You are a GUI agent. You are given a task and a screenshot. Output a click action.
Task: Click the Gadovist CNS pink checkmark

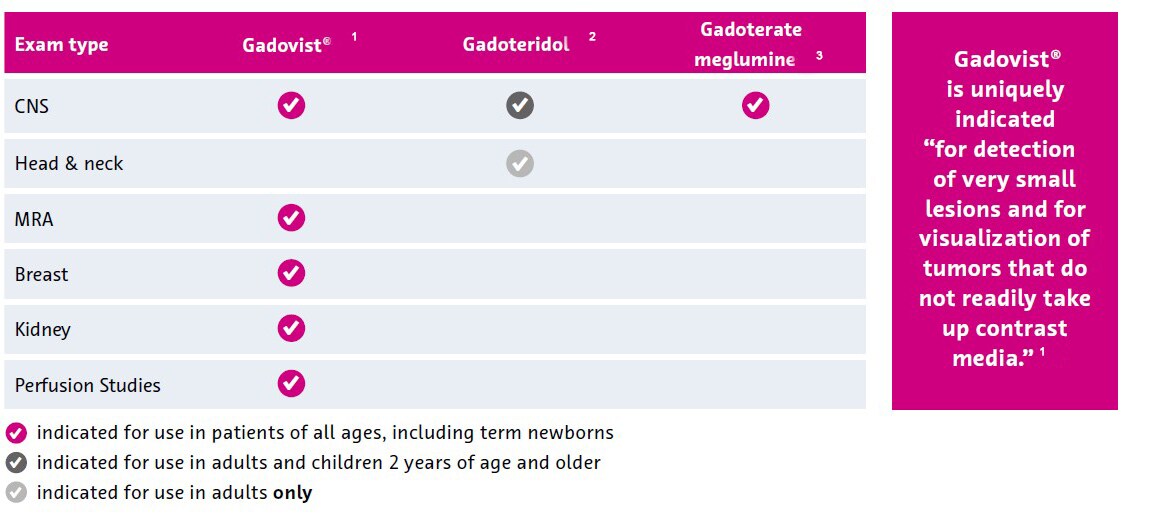(x=291, y=106)
